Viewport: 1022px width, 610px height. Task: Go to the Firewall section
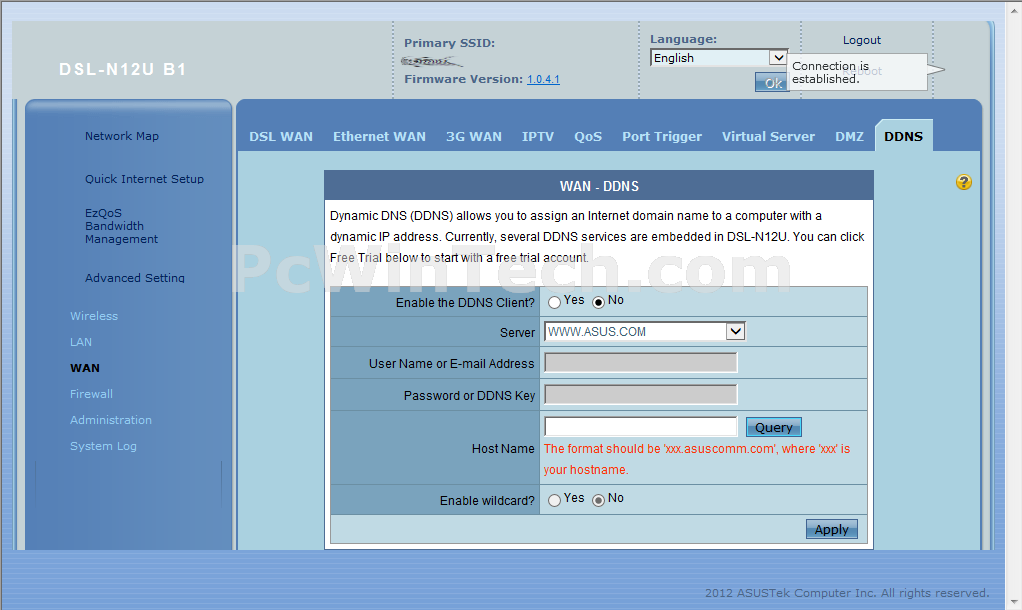point(91,394)
